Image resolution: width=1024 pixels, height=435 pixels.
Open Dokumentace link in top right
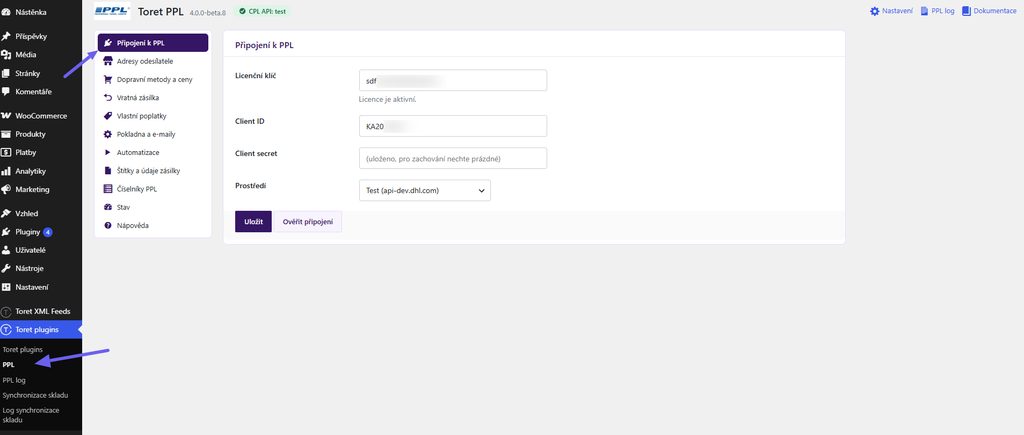tap(989, 11)
